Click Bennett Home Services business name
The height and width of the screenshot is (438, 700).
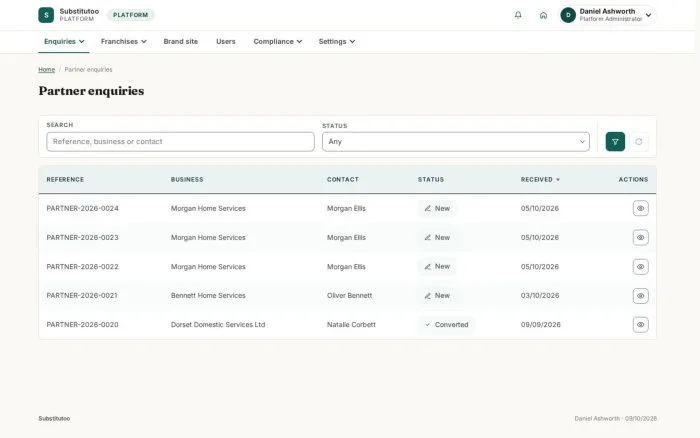click(x=208, y=296)
